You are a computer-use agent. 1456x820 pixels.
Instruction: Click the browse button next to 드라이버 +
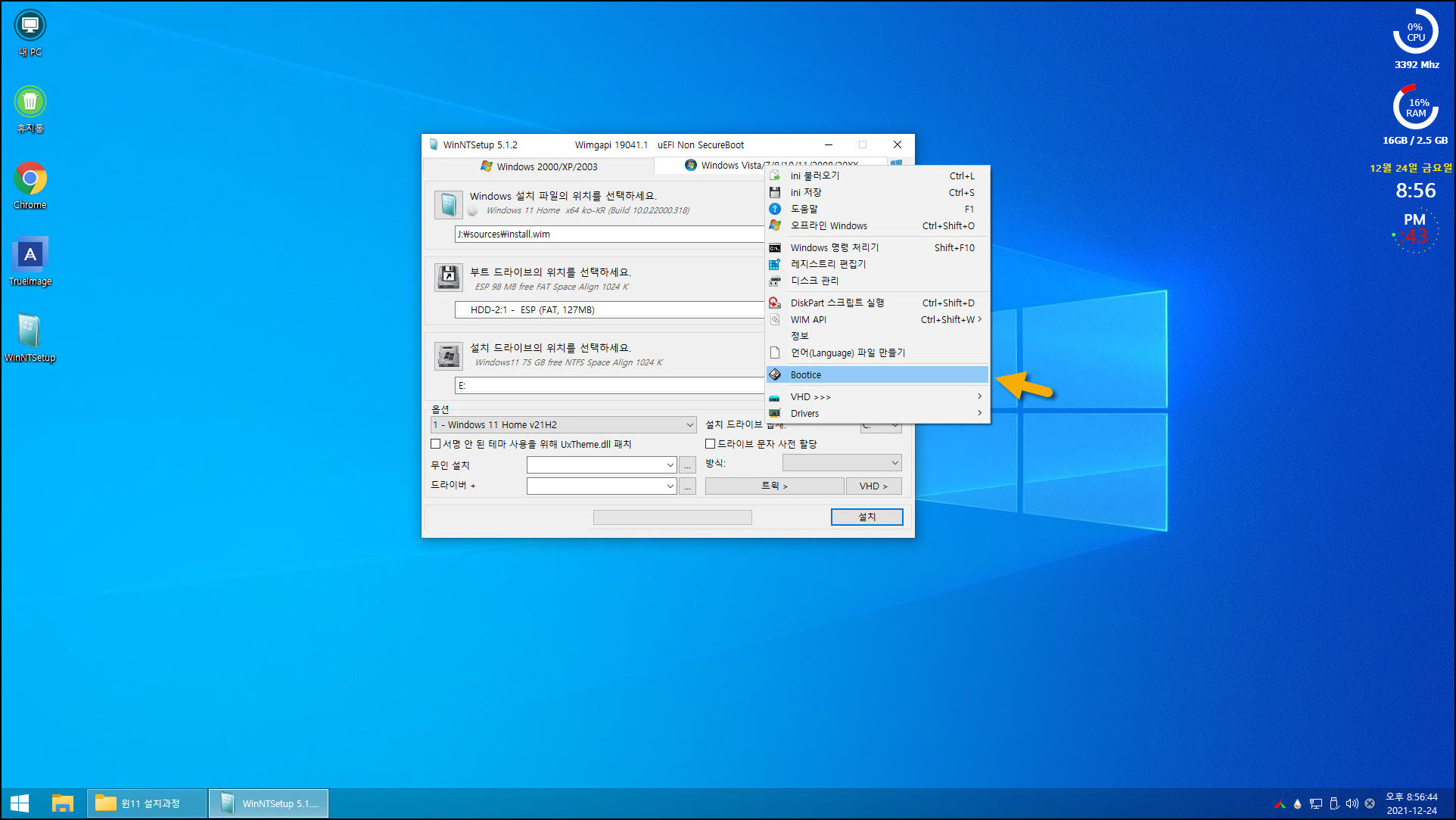click(x=687, y=486)
